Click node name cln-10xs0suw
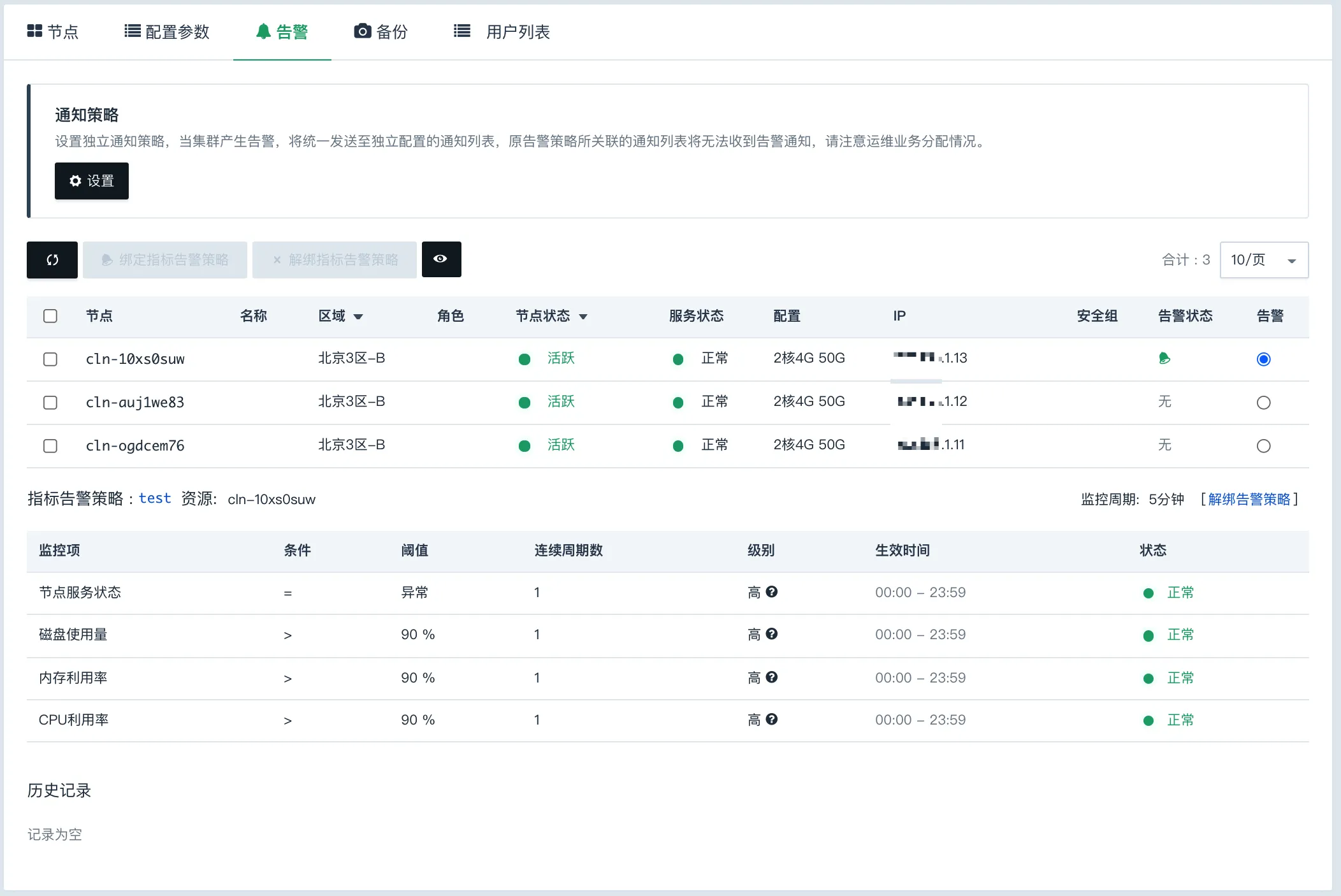 click(x=135, y=359)
